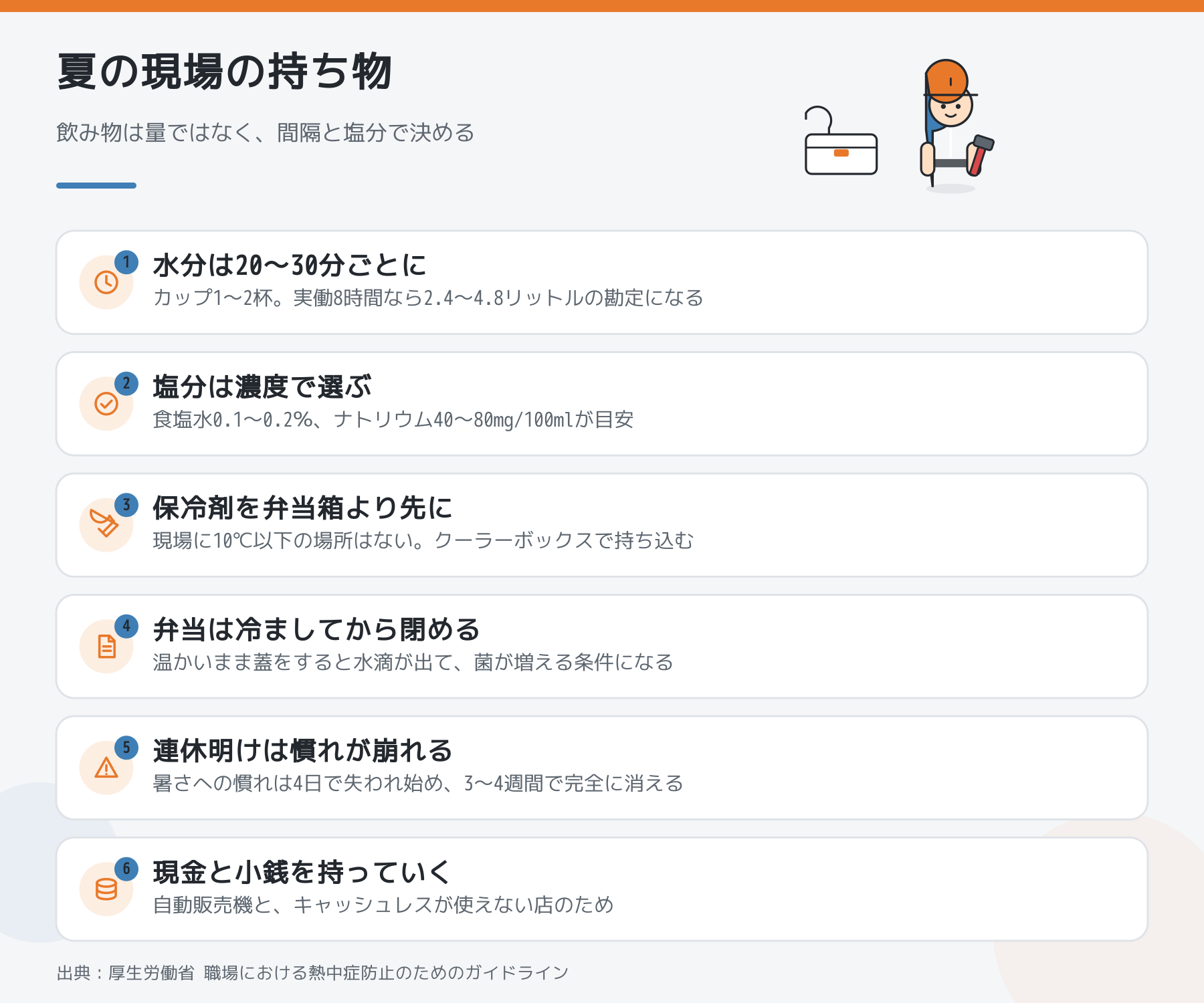Click the blue number 5 badge

126,748
